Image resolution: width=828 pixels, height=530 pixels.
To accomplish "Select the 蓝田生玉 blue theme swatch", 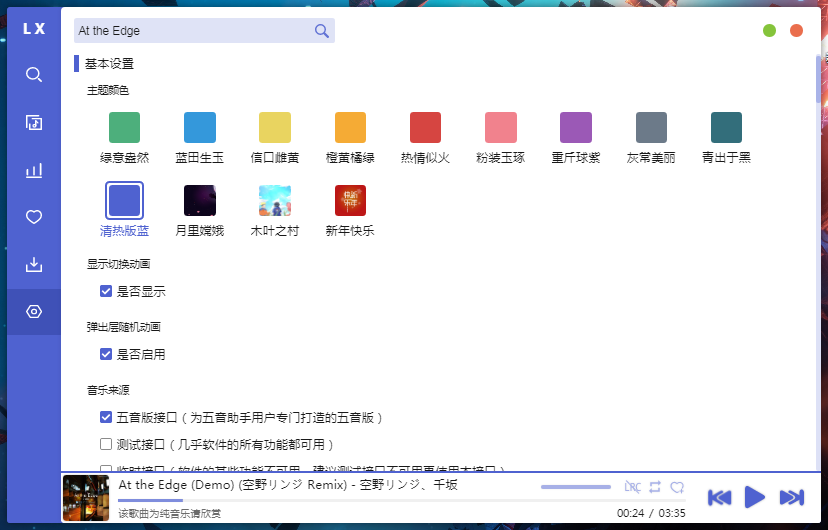I will point(200,127).
